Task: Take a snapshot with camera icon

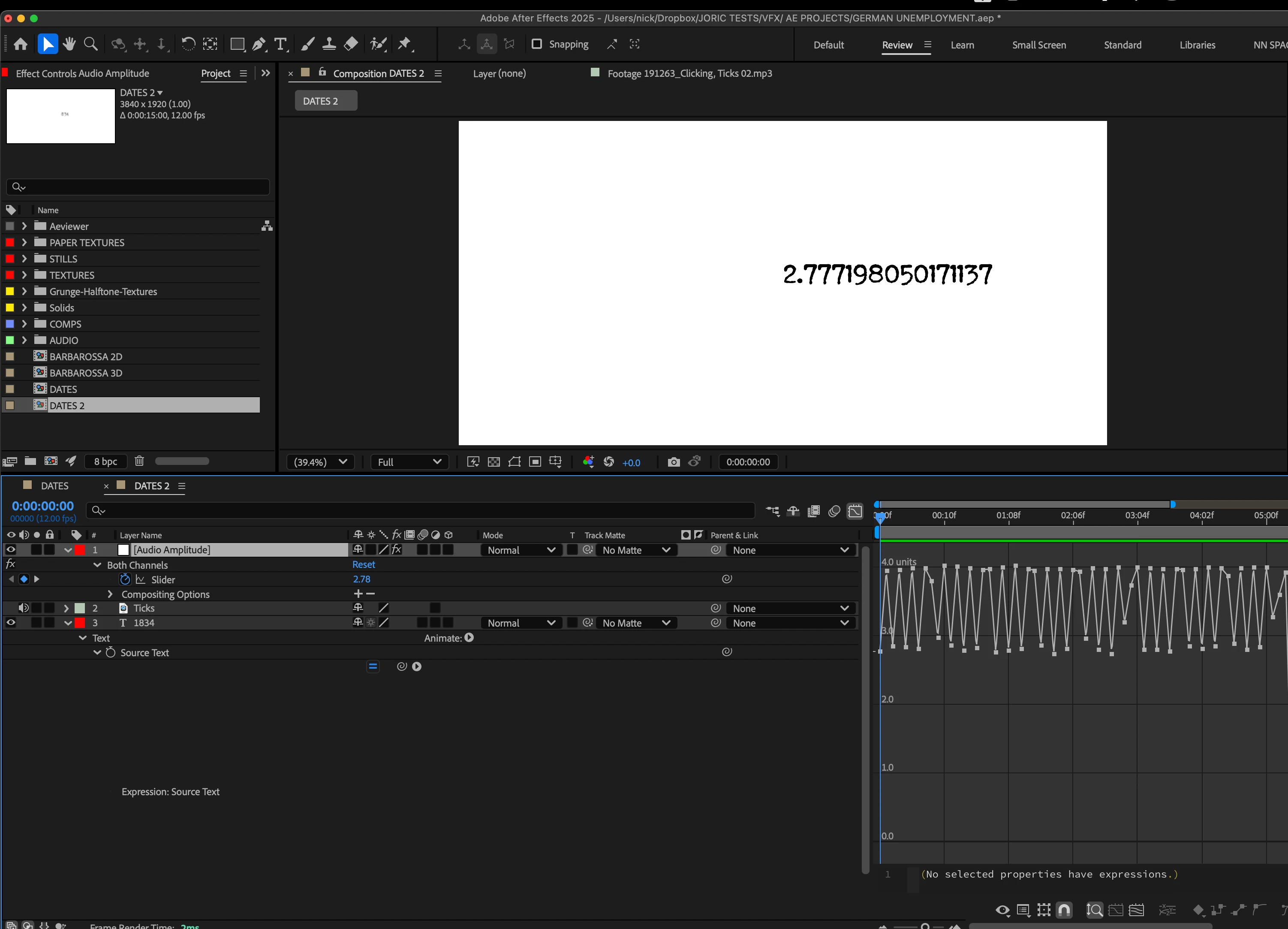Action: point(674,462)
